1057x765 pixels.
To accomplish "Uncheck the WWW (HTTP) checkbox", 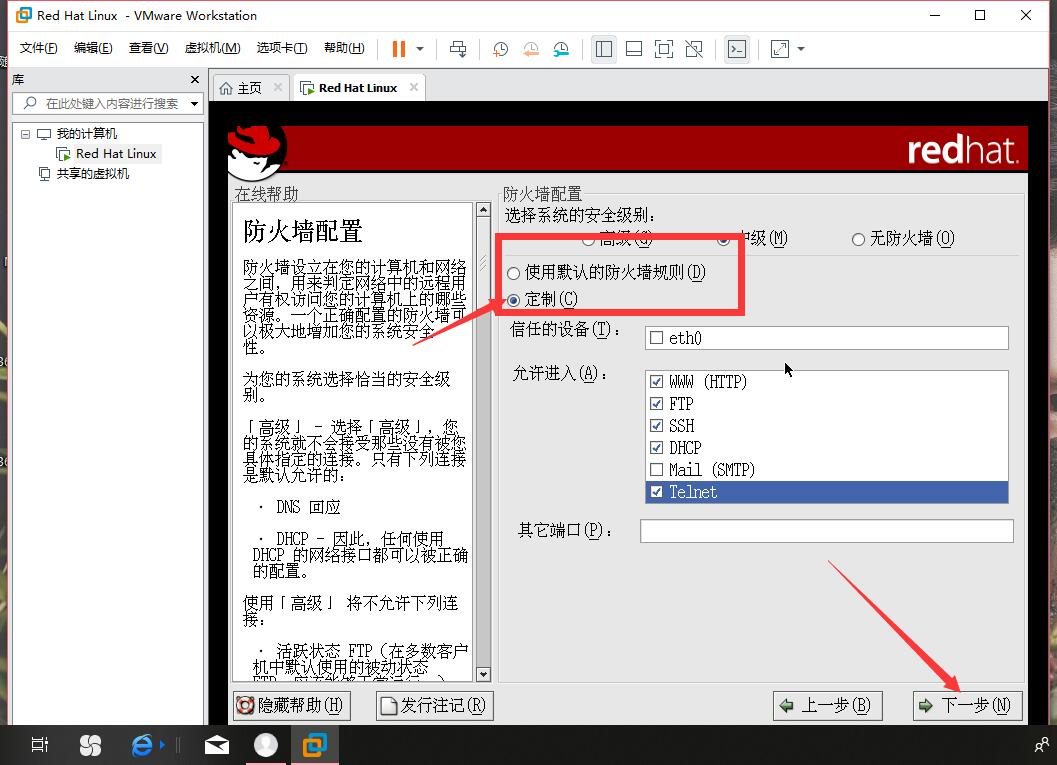I will click(x=657, y=381).
